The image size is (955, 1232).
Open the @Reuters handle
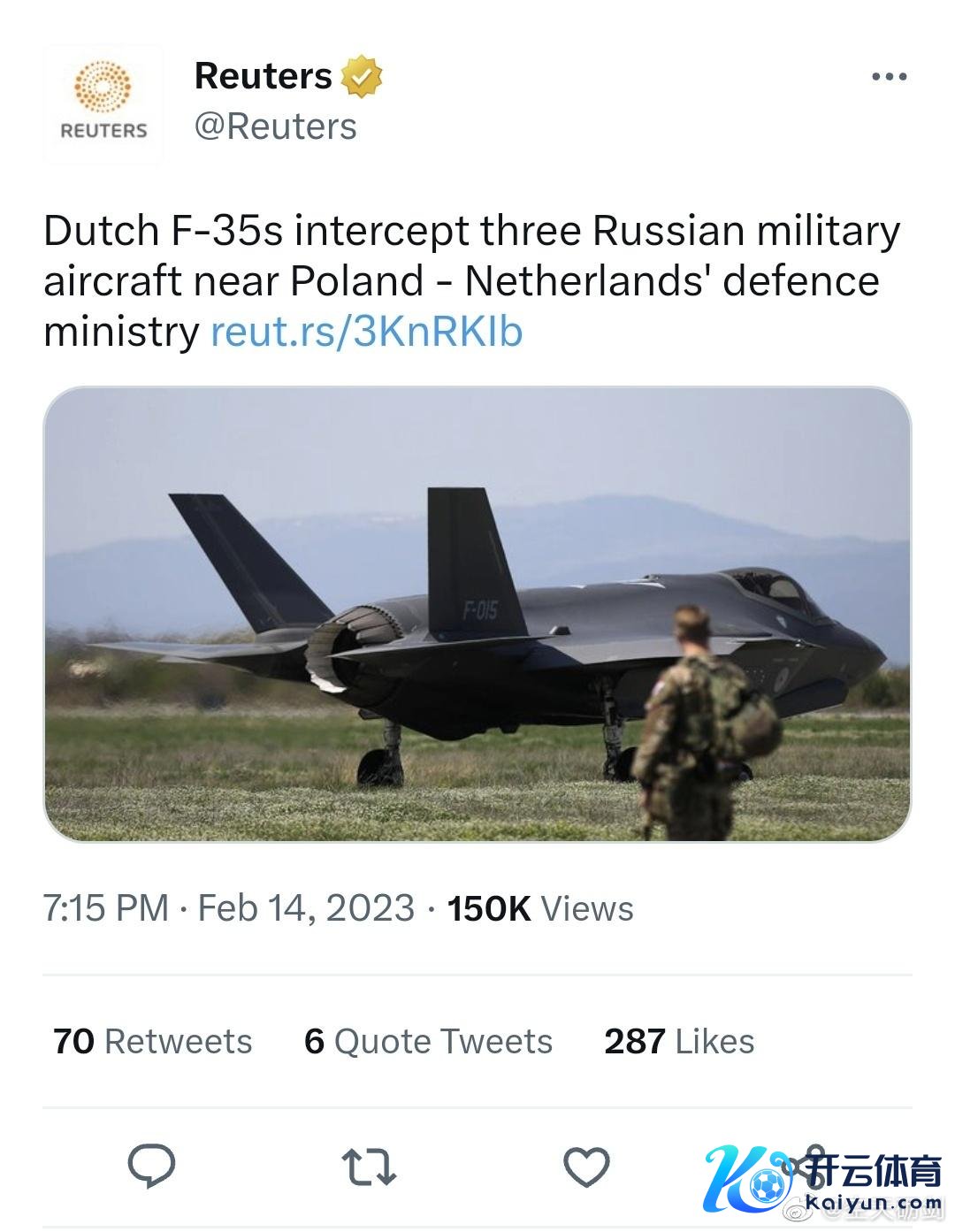[275, 126]
